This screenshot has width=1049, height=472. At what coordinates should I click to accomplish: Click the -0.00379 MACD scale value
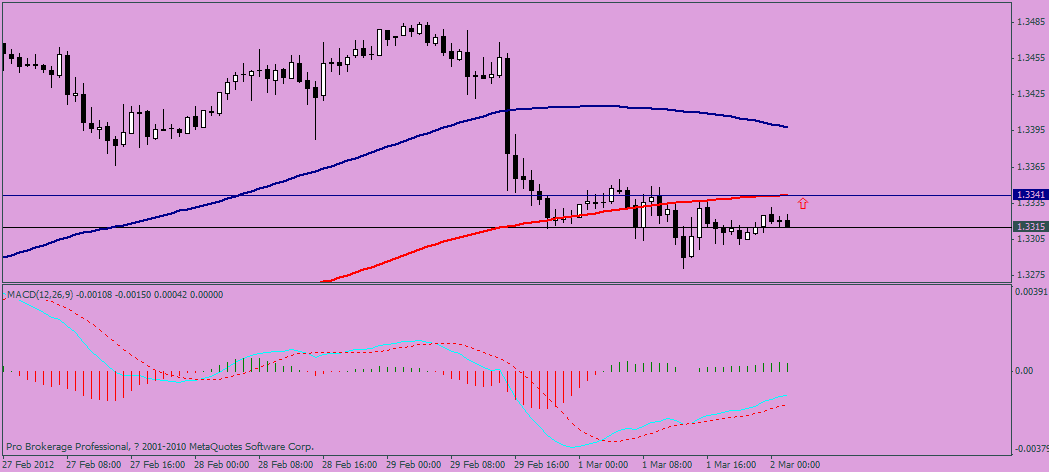(x=1030, y=449)
